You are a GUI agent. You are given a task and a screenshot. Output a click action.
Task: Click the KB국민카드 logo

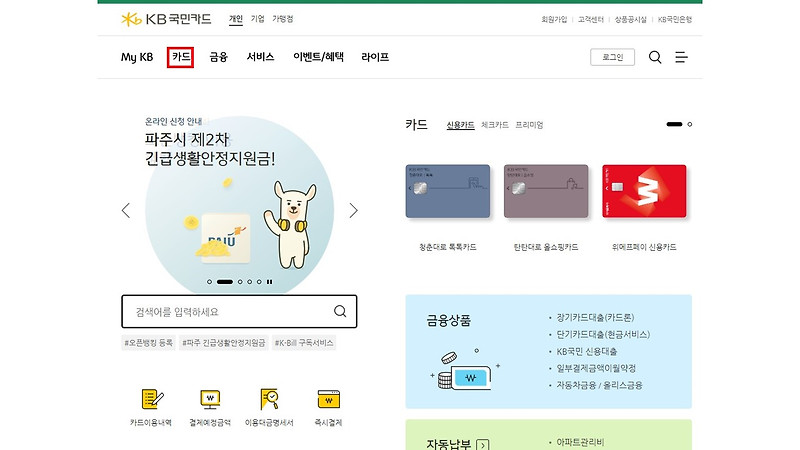(166, 19)
